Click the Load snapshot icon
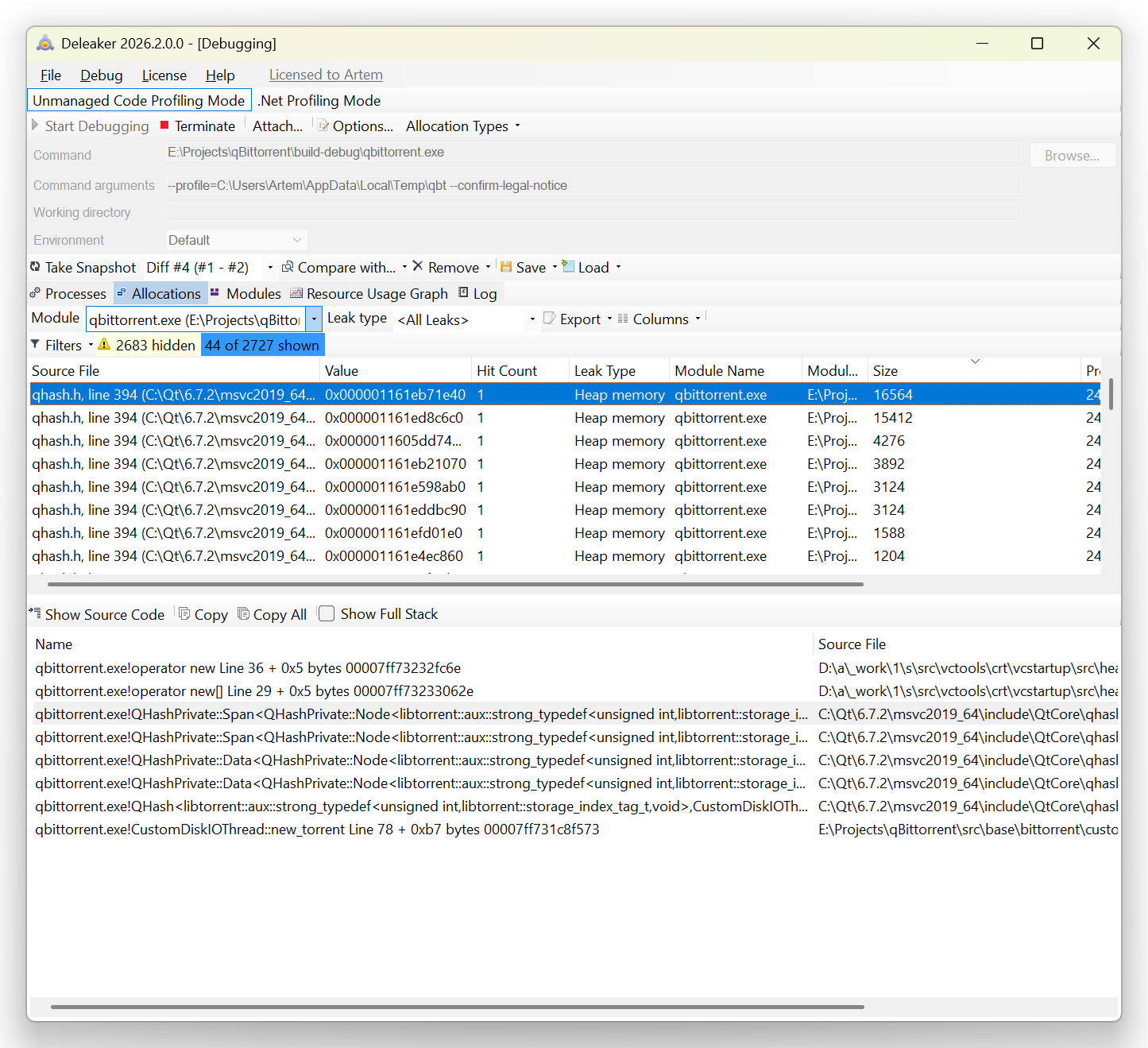 (568, 266)
